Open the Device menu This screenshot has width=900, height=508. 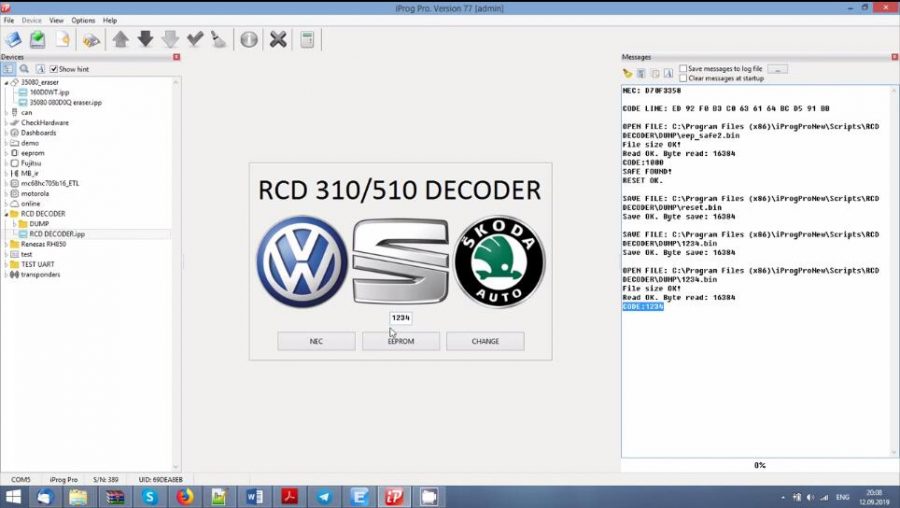click(x=32, y=20)
